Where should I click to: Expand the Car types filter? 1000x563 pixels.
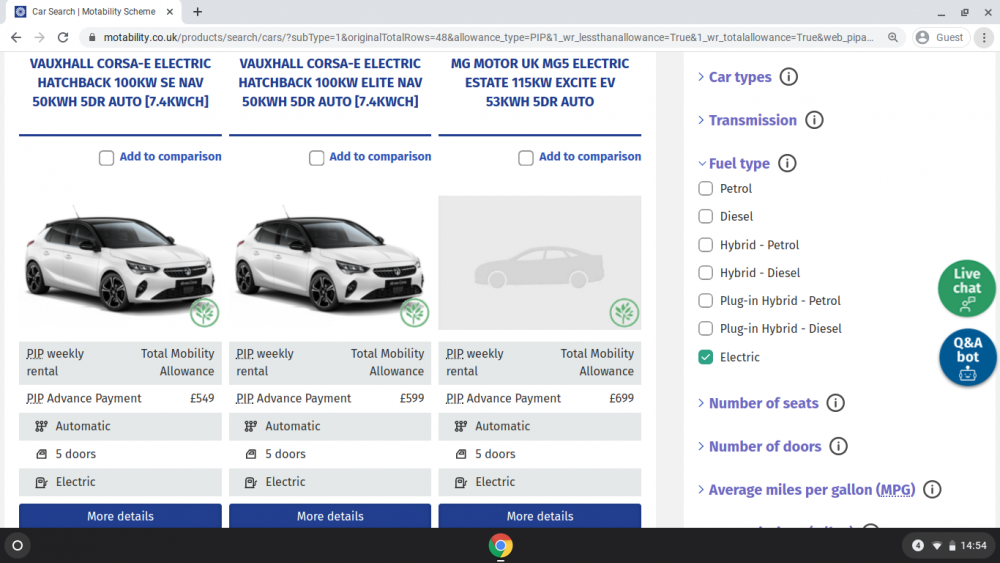pos(740,77)
